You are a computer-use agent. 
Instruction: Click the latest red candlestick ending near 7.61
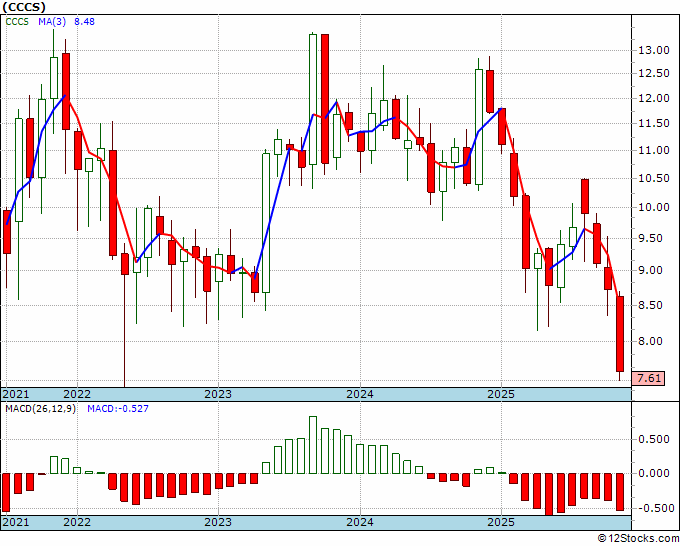click(x=620, y=334)
